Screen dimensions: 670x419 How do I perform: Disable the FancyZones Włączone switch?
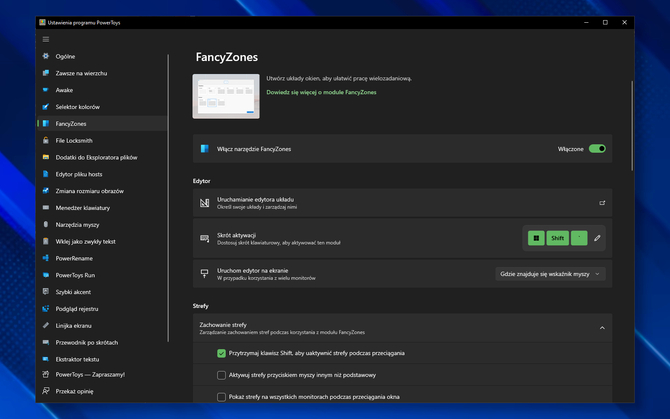597,149
